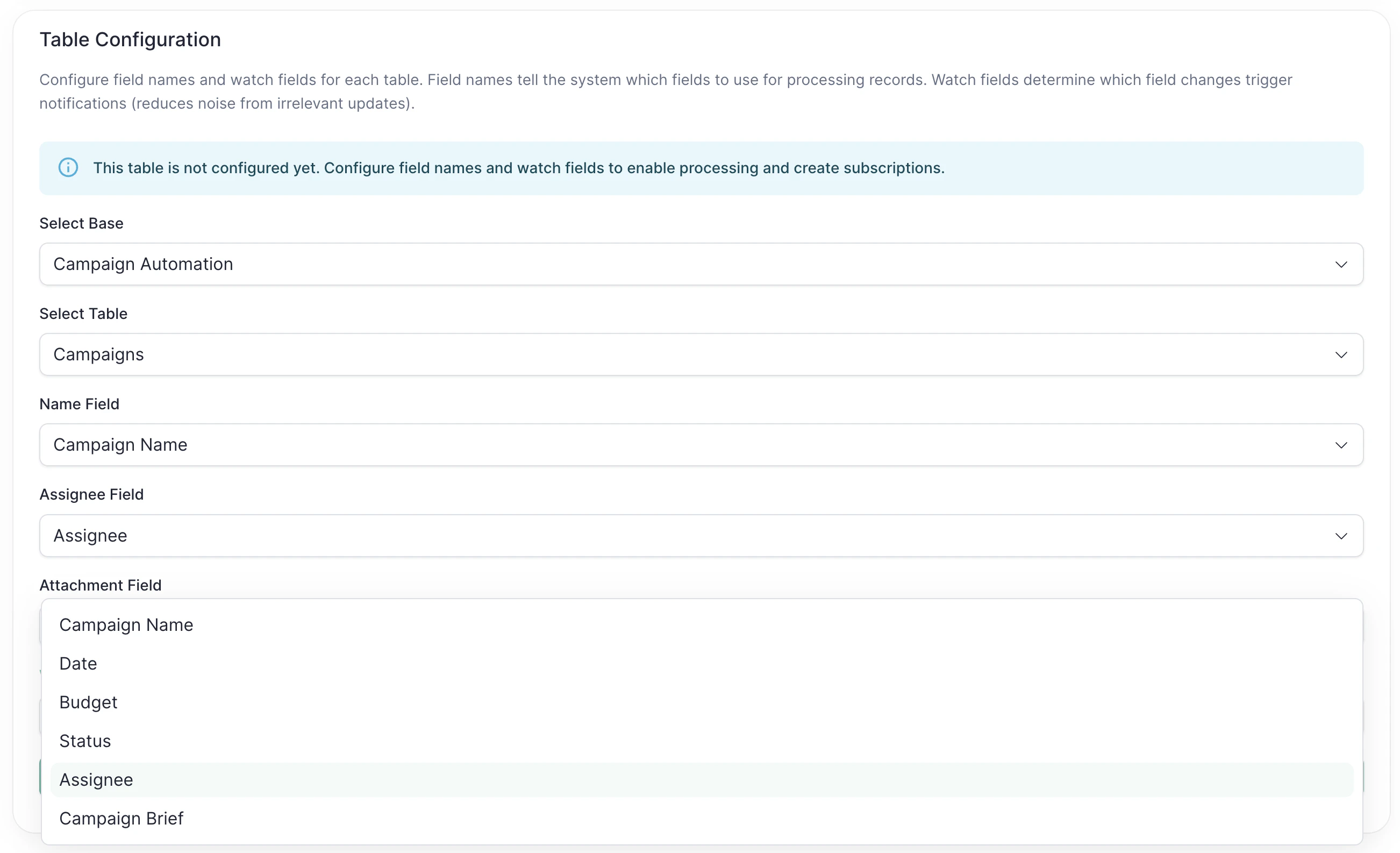Click the chevron on Assignee Field dropdown
This screenshot has width=1400, height=853.
click(x=1341, y=535)
